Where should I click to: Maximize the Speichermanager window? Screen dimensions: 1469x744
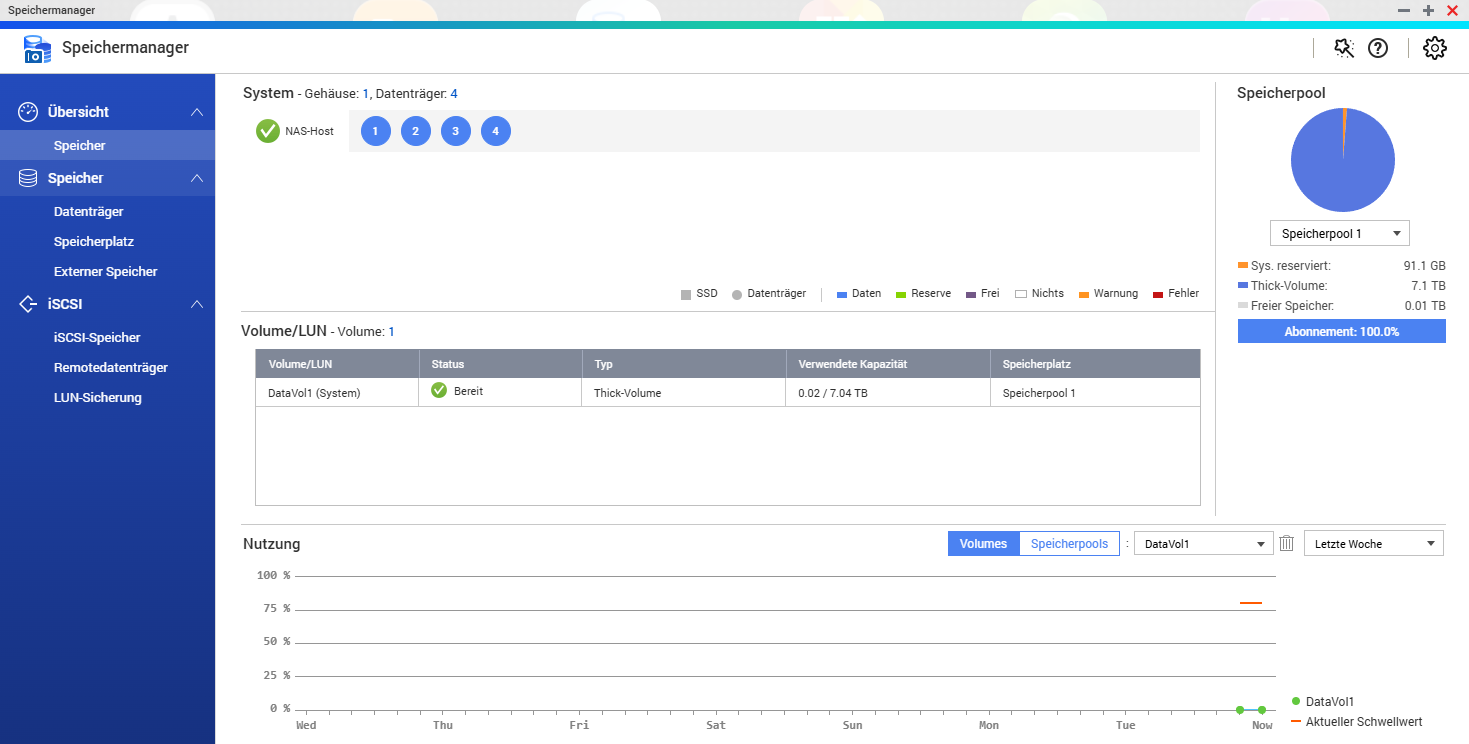click(x=1429, y=10)
